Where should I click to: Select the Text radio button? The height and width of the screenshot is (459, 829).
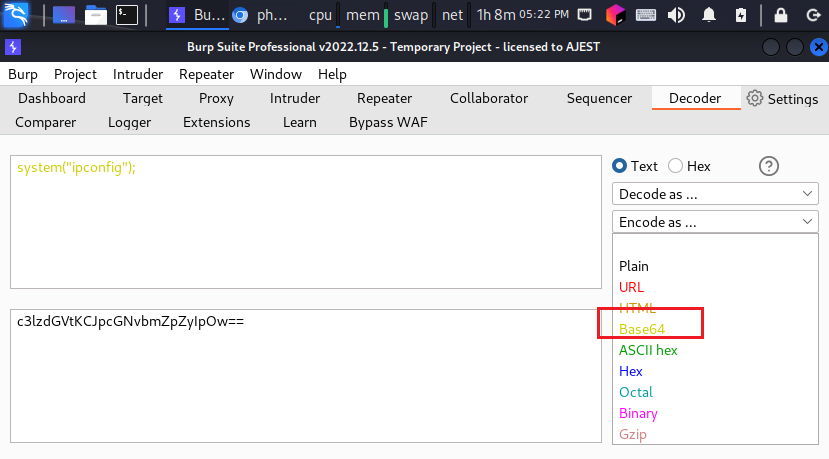(619, 166)
